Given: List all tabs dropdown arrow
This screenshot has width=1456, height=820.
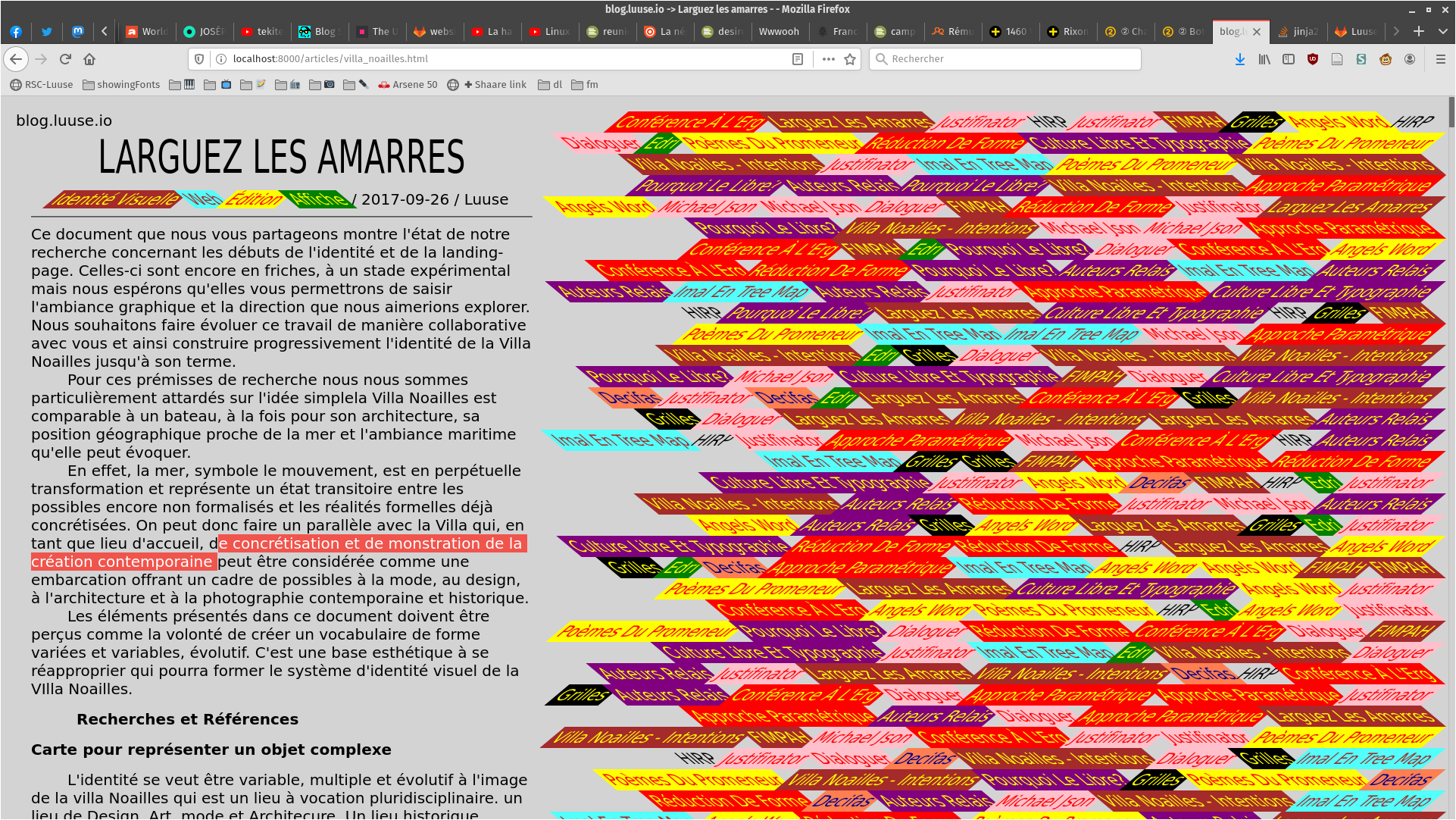Looking at the screenshot, I should [1442, 31].
